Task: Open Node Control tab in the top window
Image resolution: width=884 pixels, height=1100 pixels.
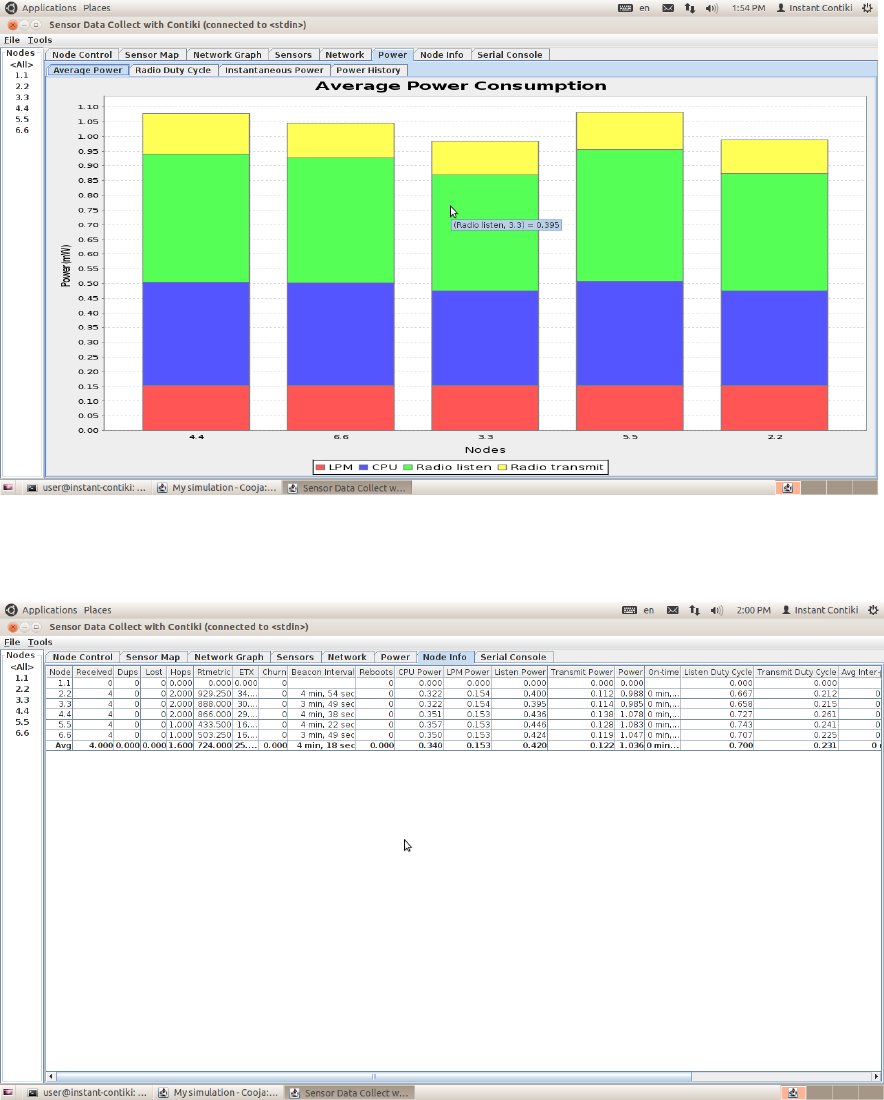Action: tap(82, 55)
